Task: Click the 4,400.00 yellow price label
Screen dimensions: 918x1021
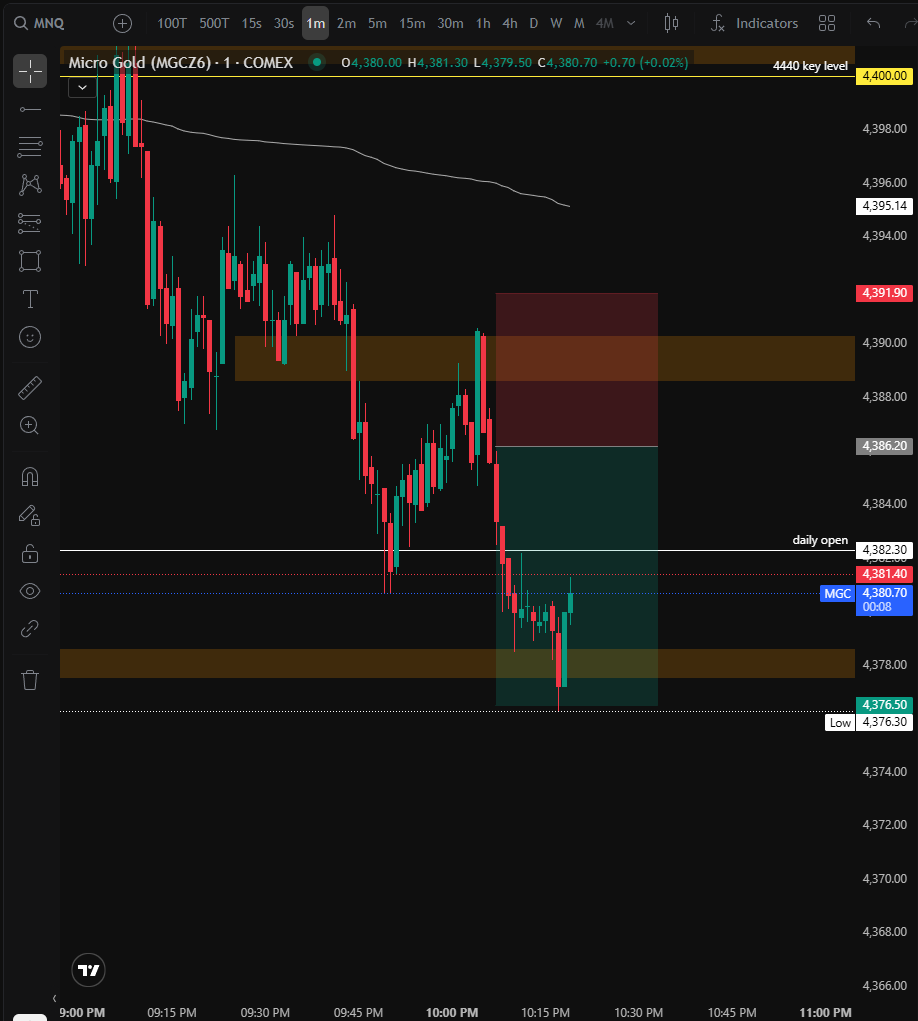Action: pos(885,76)
